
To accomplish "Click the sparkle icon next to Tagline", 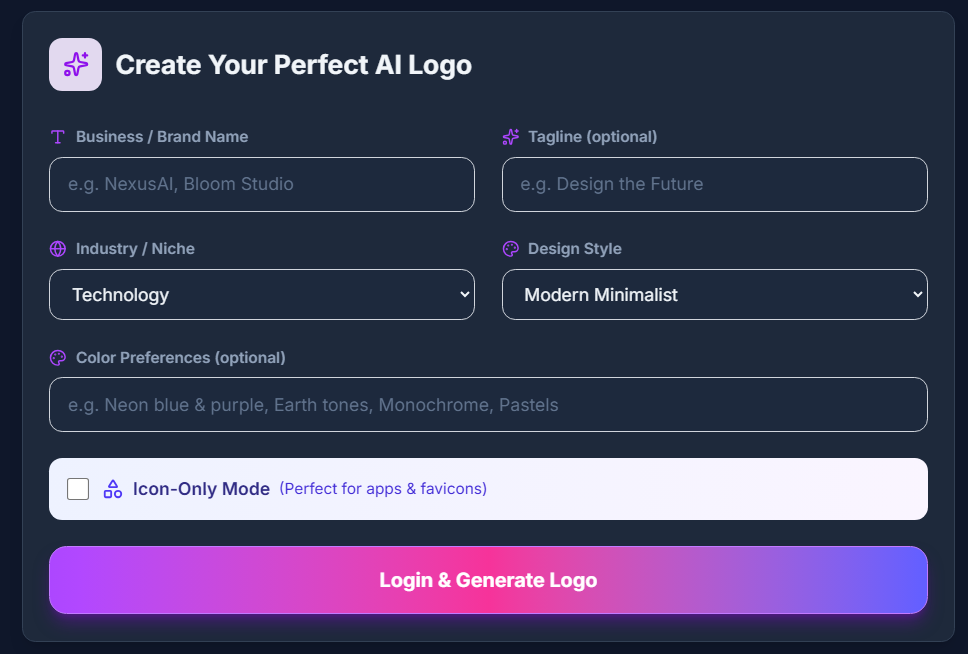I will click(510, 137).
